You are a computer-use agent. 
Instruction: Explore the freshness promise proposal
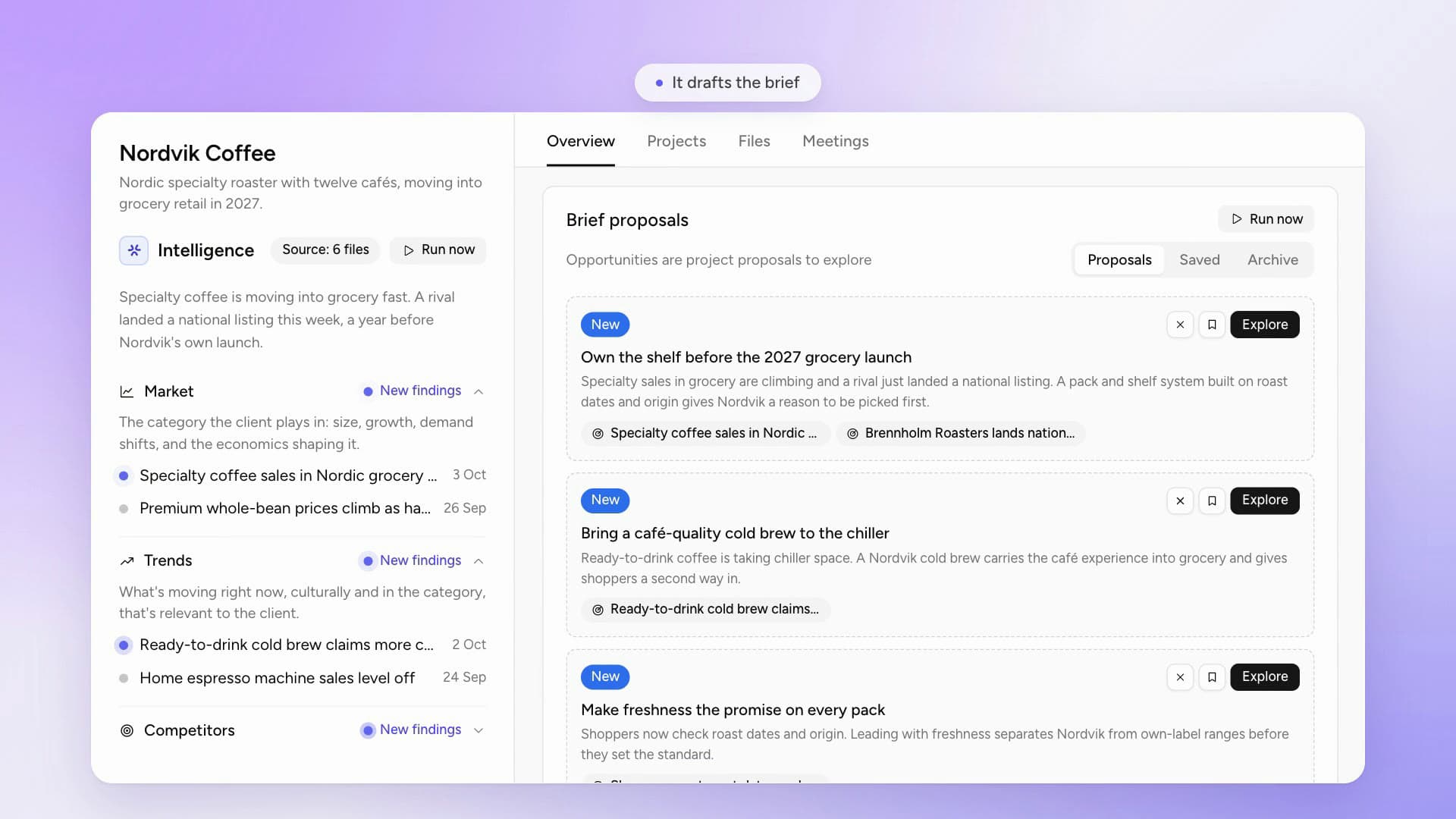point(1264,677)
